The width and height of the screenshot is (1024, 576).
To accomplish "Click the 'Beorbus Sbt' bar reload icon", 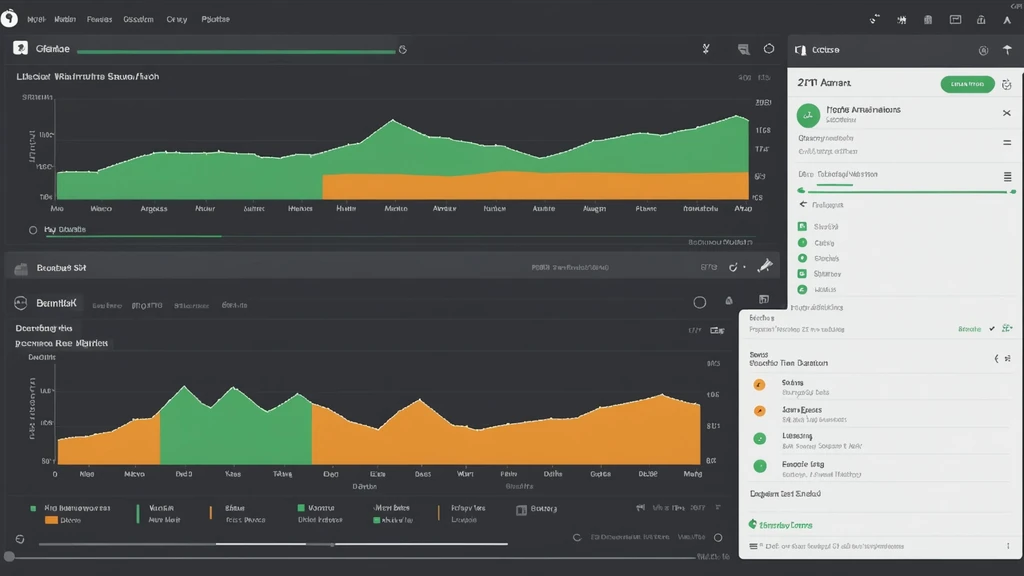I will coord(733,267).
